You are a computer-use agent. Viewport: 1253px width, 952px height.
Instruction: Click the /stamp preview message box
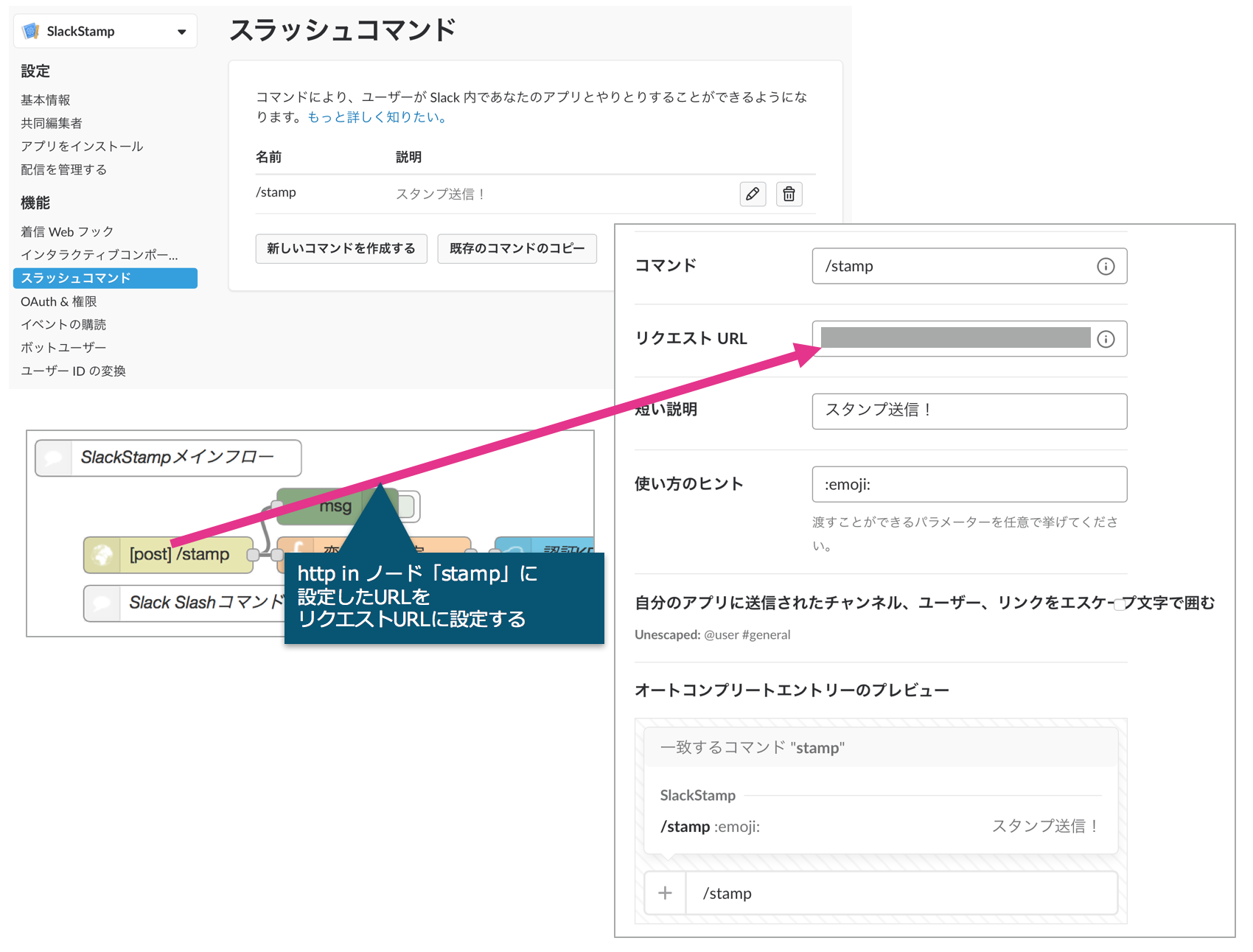pos(901,893)
